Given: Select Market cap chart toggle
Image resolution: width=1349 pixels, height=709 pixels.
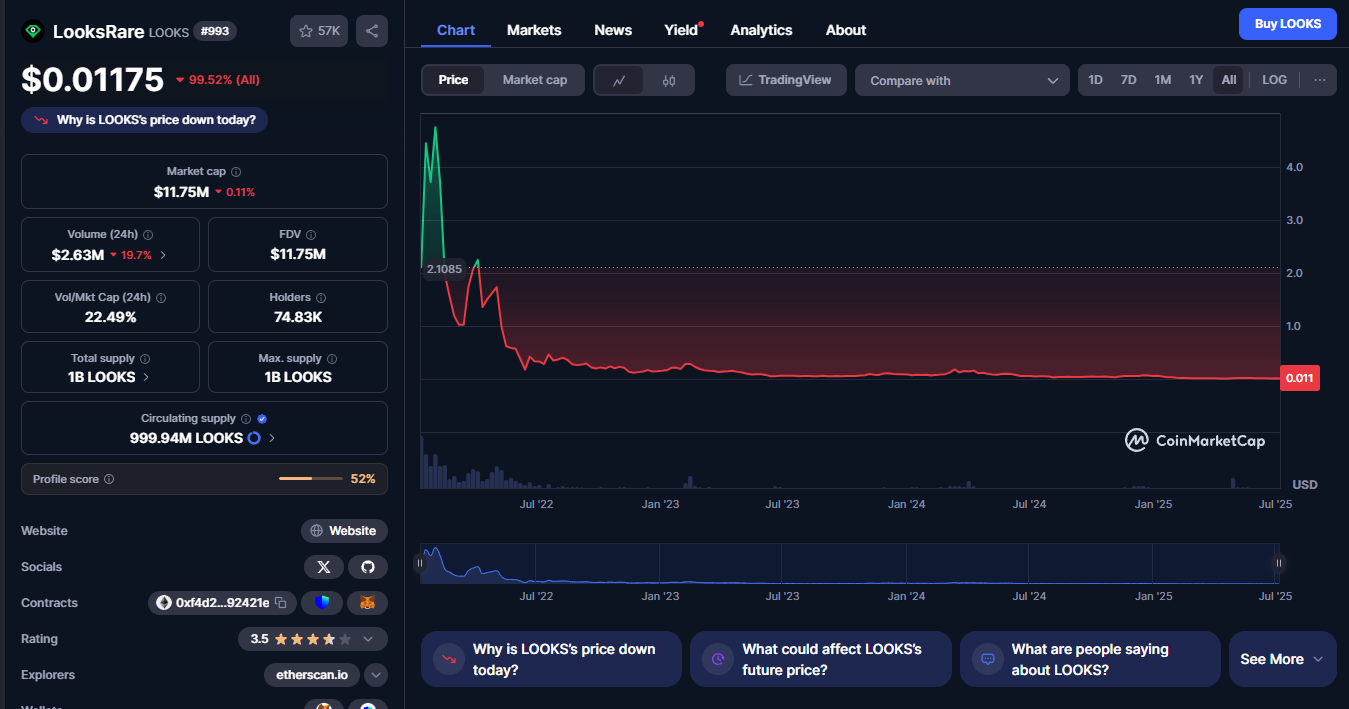Looking at the screenshot, I should (x=535, y=80).
